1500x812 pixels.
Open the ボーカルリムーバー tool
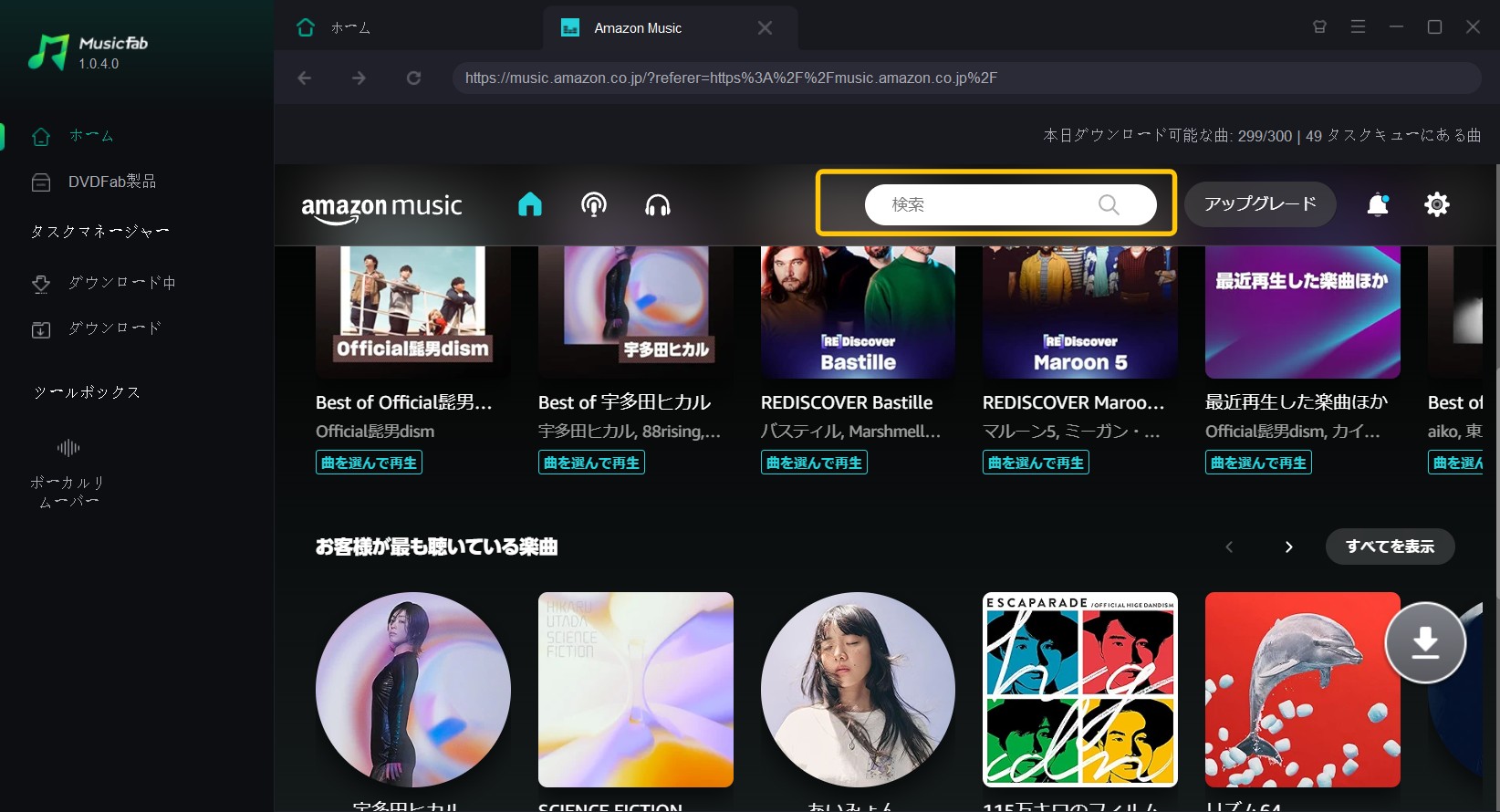pyautogui.click(x=68, y=473)
